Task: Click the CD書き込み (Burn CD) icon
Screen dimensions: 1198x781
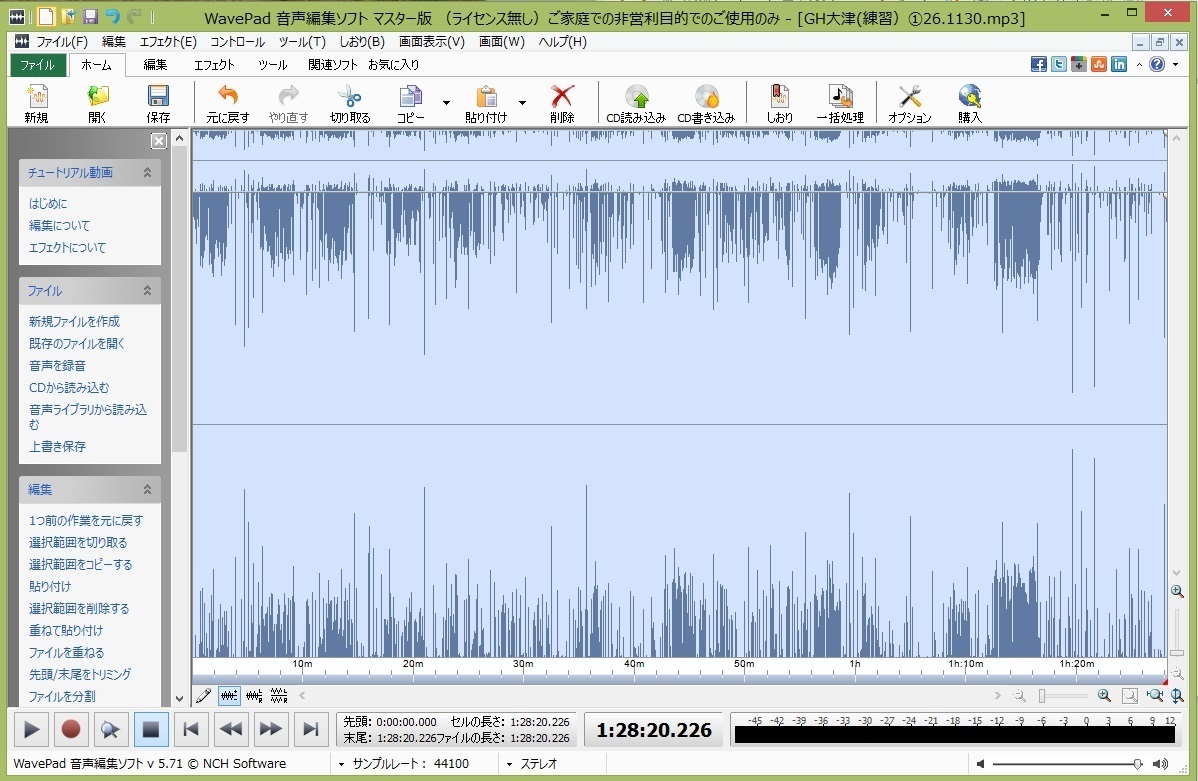Action: [706, 103]
